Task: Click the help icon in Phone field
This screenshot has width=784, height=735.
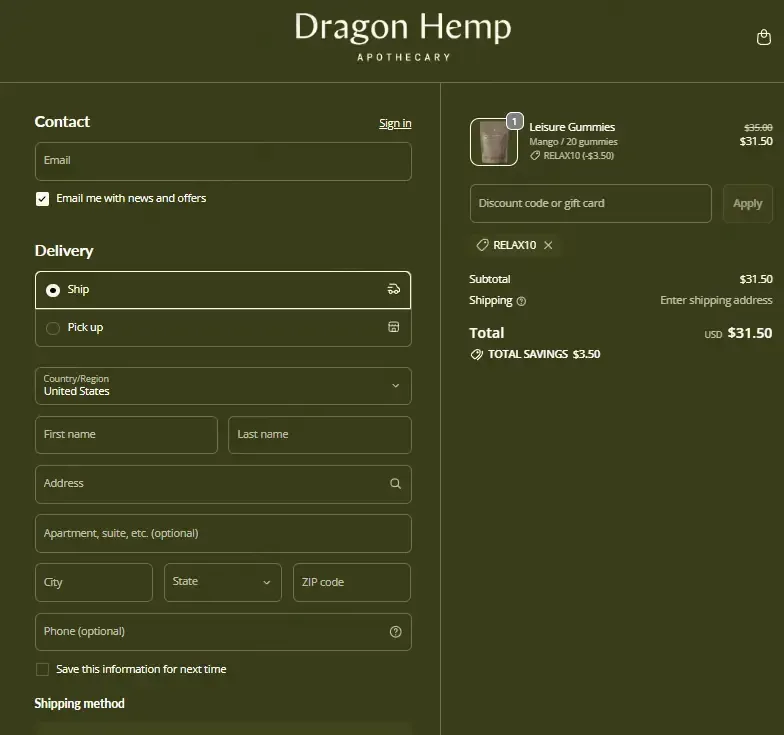Action: coord(395,632)
